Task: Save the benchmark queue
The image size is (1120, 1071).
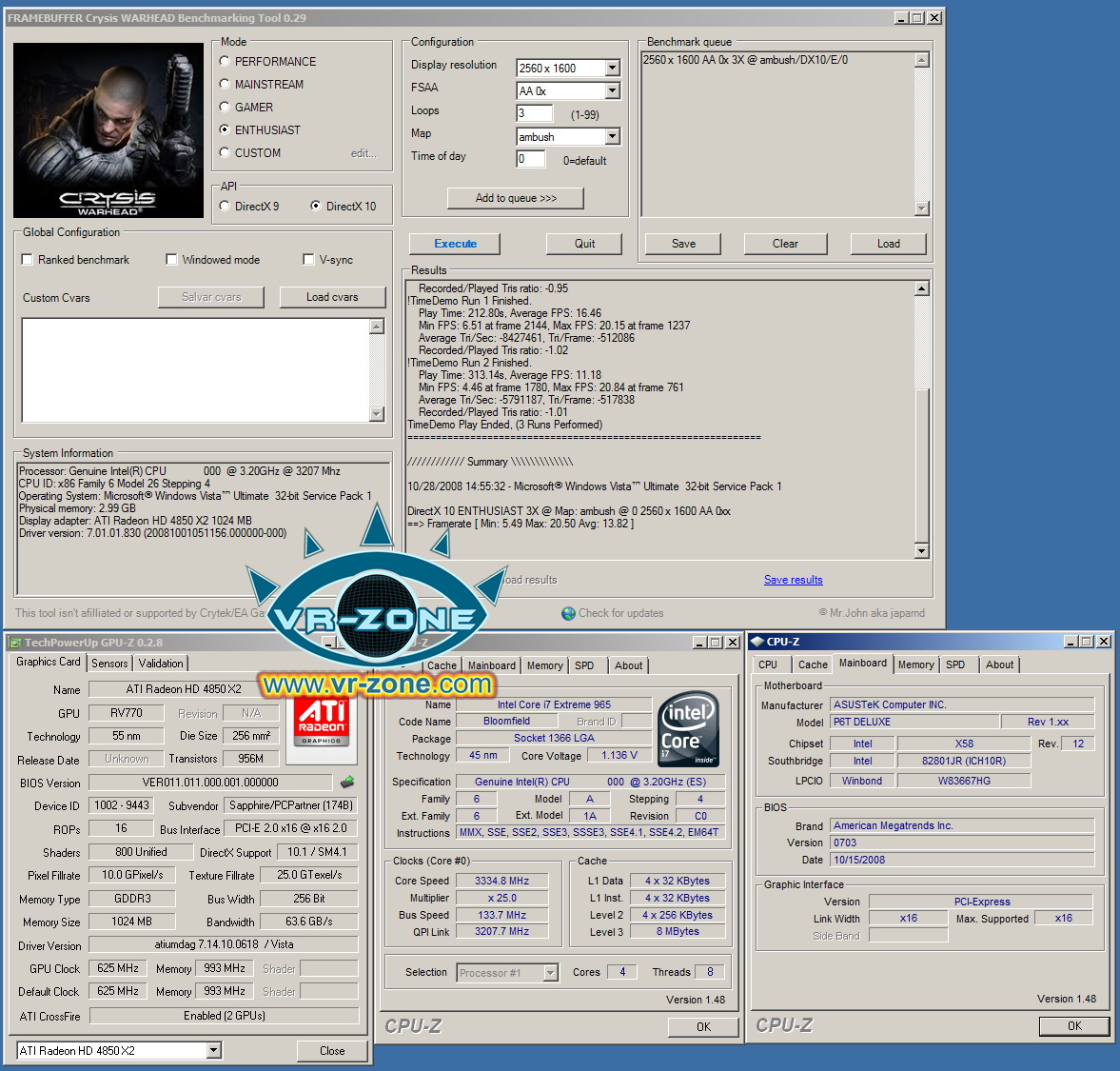Action: coord(683,244)
